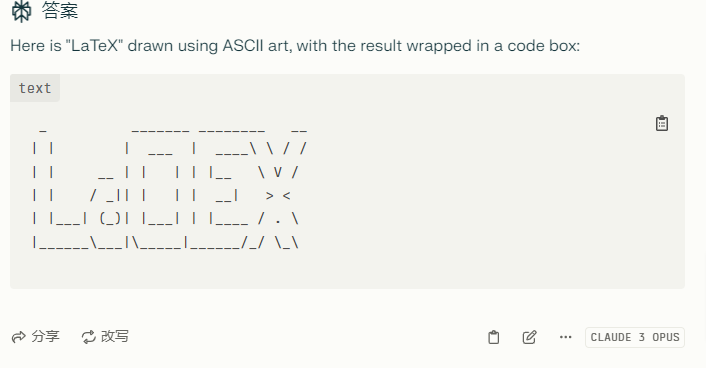Image resolution: width=706 pixels, height=368 pixels.
Task: Click the word "LaTeX" in the intro sentence
Action: (95, 45)
